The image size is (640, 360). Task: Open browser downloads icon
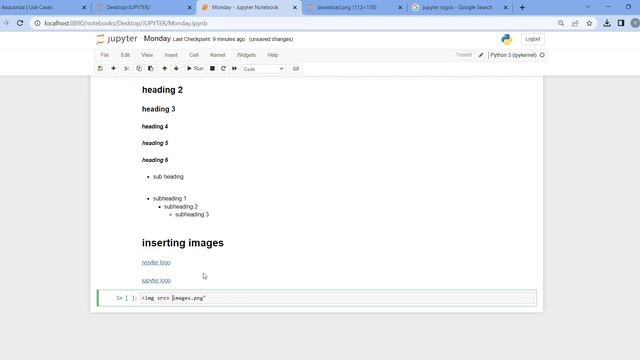coord(607,24)
